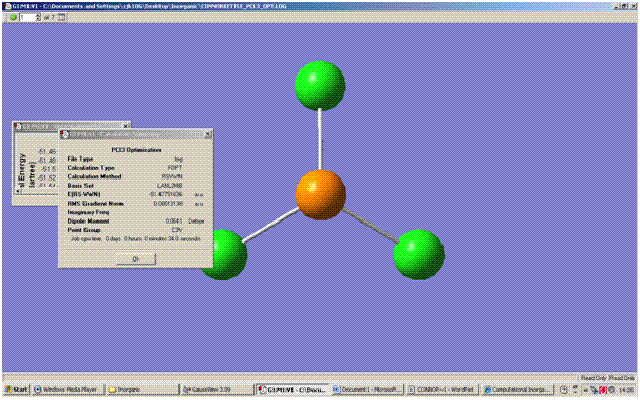Click the RMS Gradient Norm label
The width and height of the screenshot is (640, 400).
96,203
